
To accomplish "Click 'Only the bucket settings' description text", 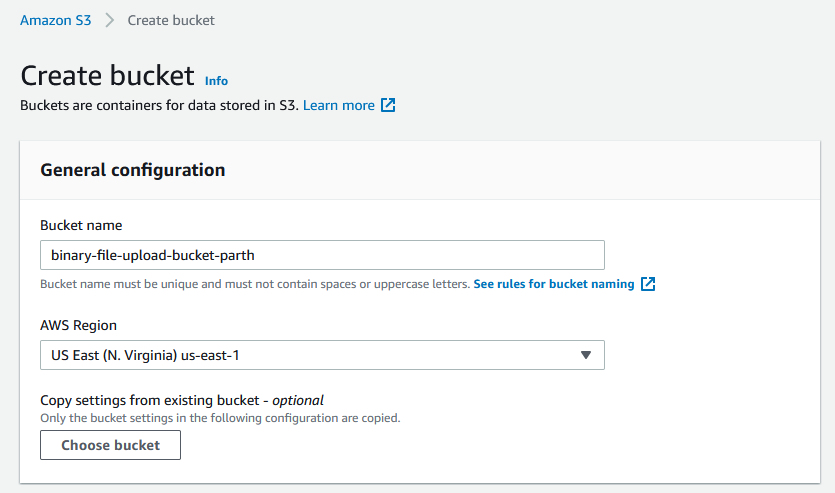I will pos(220,418).
